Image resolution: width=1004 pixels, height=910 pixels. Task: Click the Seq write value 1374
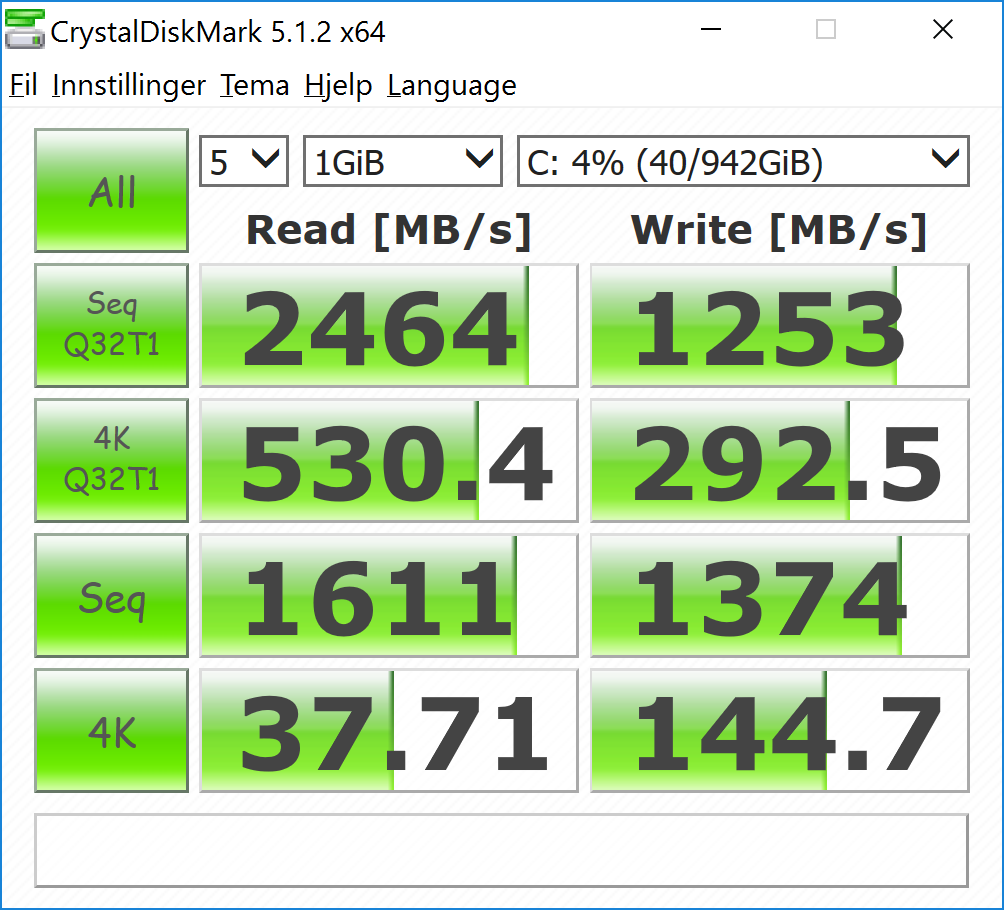(x=779, y=596)
